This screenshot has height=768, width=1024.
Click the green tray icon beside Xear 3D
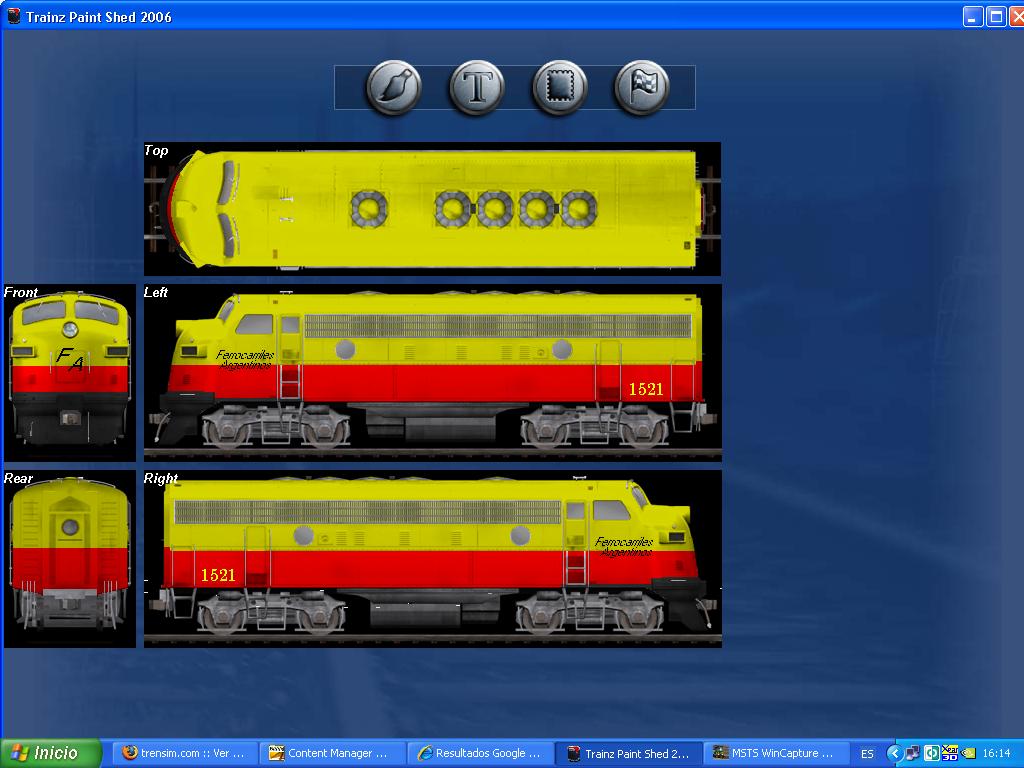click(931, 753)
